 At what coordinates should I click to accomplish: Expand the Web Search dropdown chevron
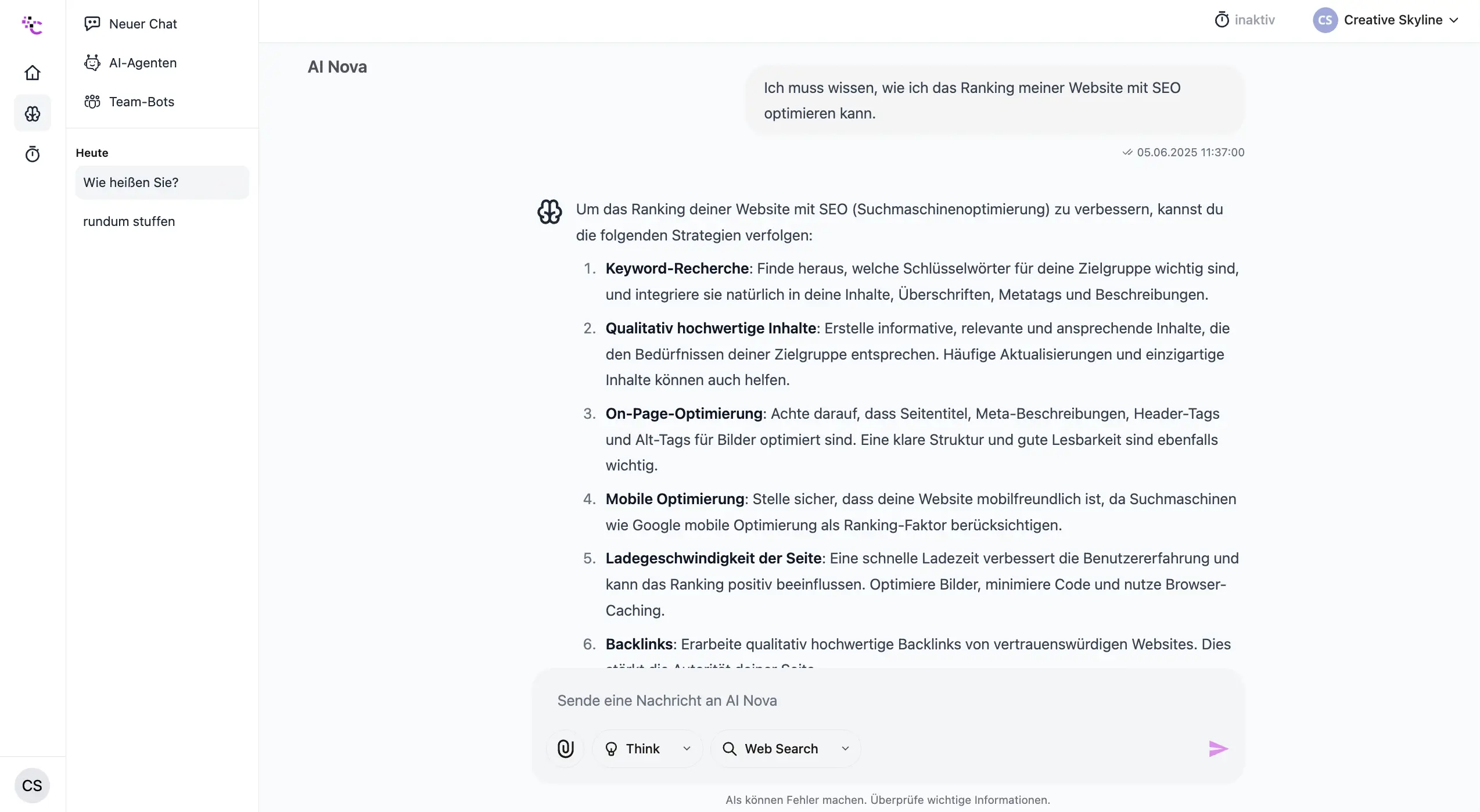(x=846, y=749)
